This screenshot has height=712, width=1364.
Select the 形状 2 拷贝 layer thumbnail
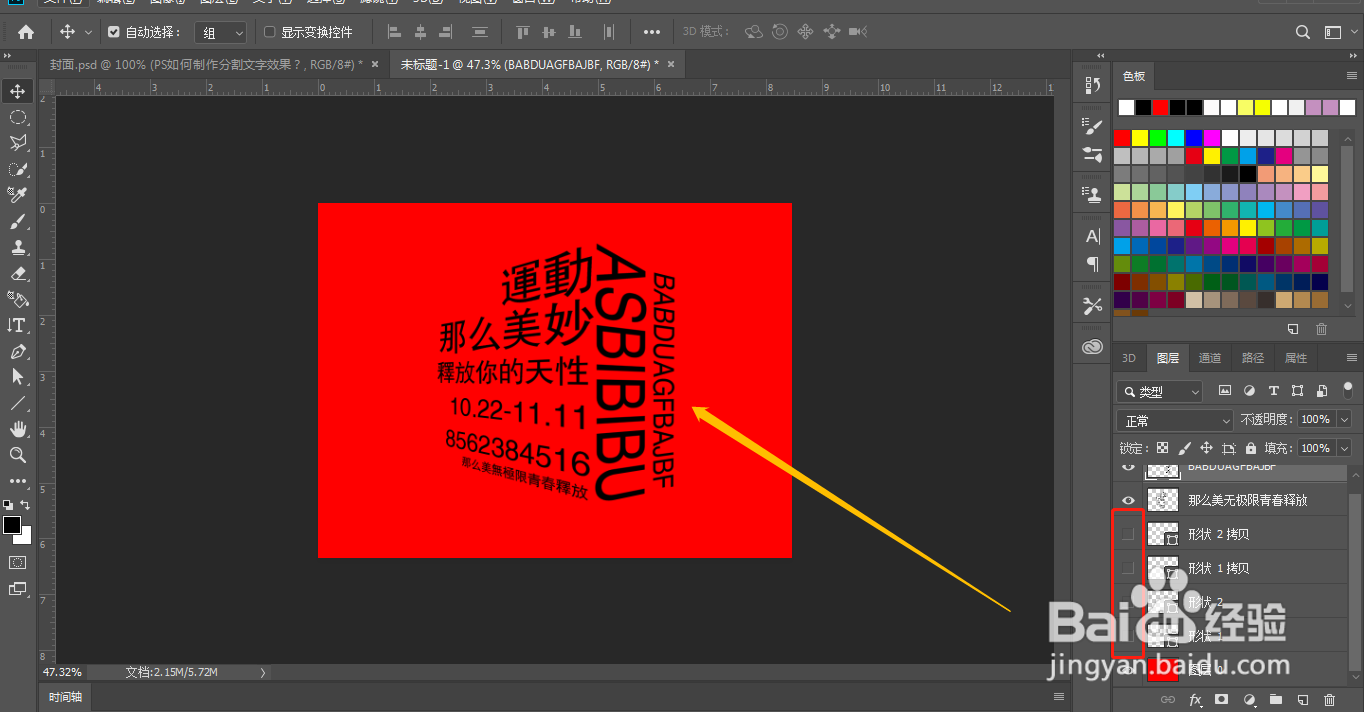[x=1163, y=534]
